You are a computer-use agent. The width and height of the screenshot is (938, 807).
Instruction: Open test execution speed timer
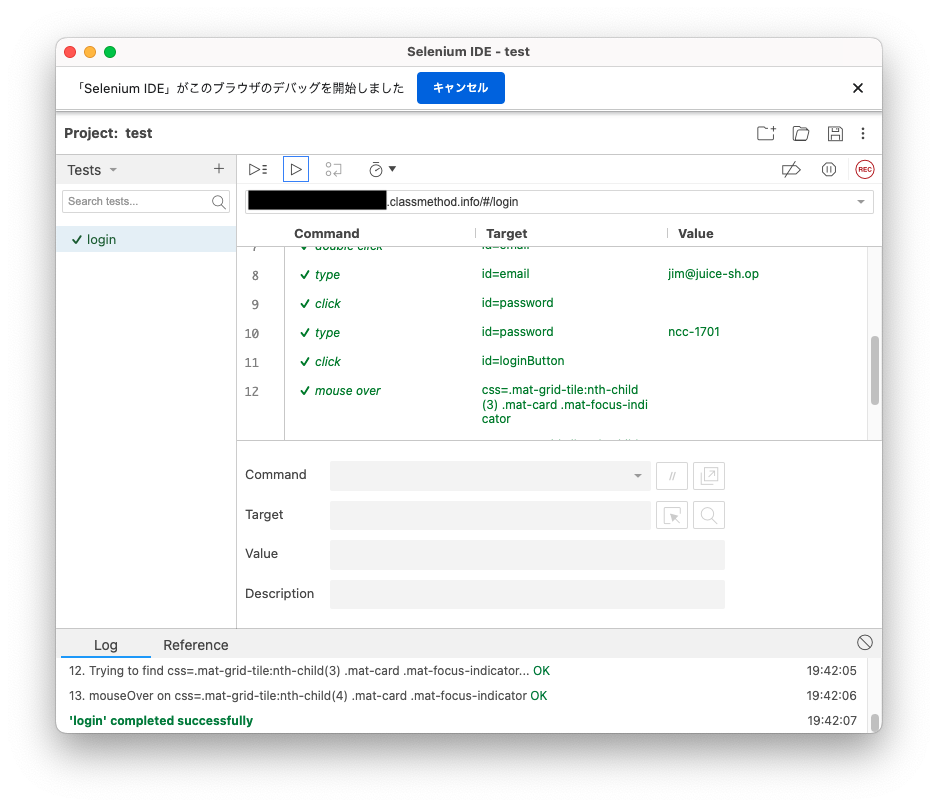[x=382, y=170]
